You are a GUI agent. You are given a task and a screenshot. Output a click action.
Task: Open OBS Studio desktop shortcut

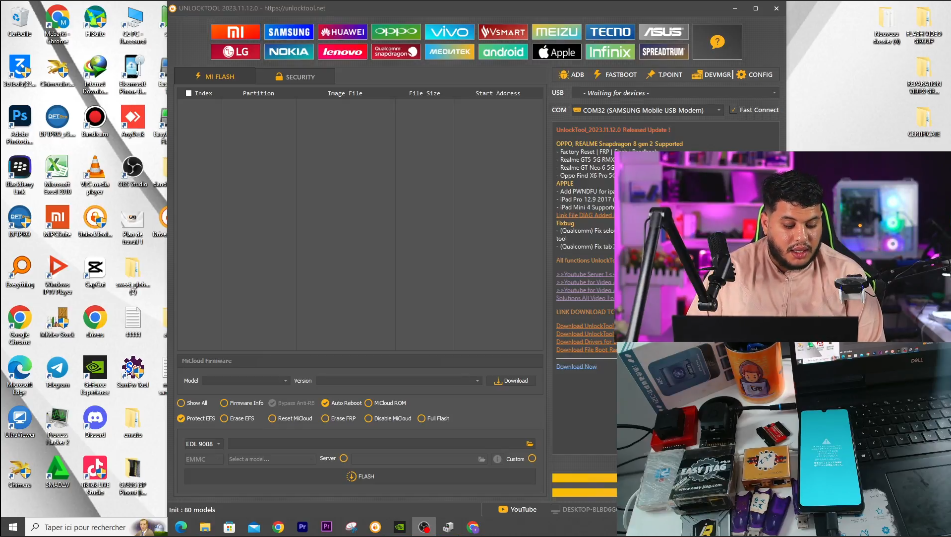click(x=132, y=172)
